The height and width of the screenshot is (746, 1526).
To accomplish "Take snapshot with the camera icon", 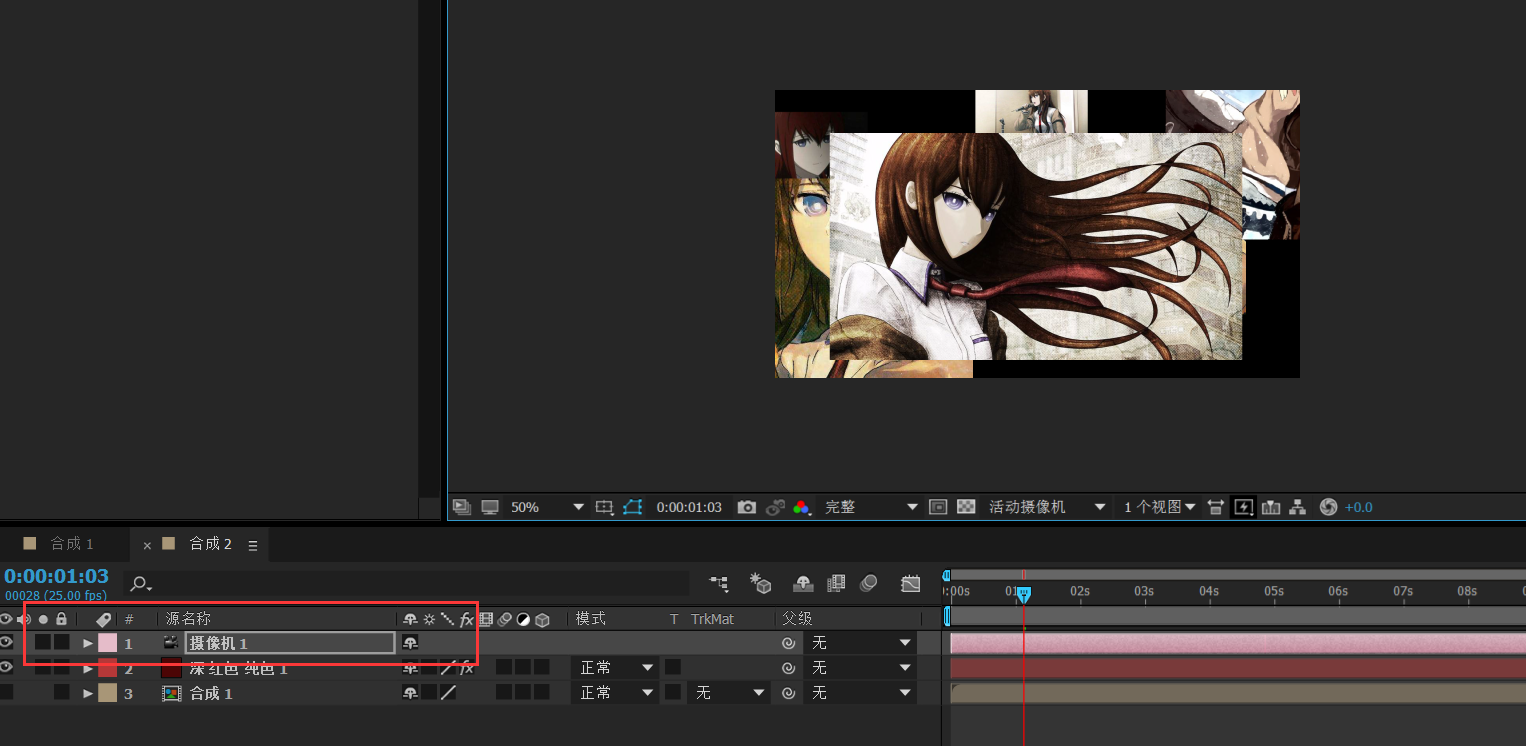I will (747, 507).
